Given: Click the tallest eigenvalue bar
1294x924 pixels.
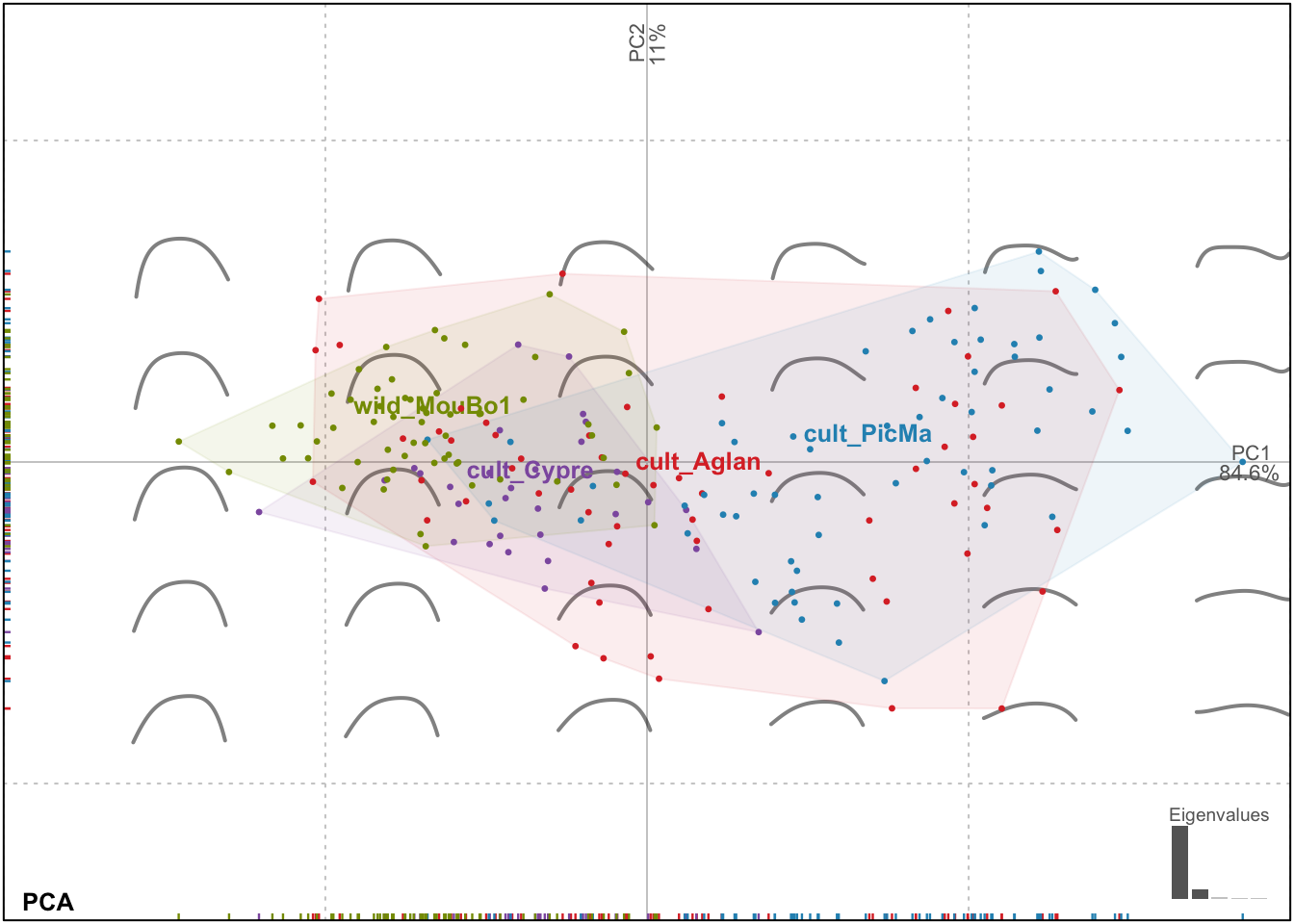Looking at the screenshot, I should click(1179, 862).
